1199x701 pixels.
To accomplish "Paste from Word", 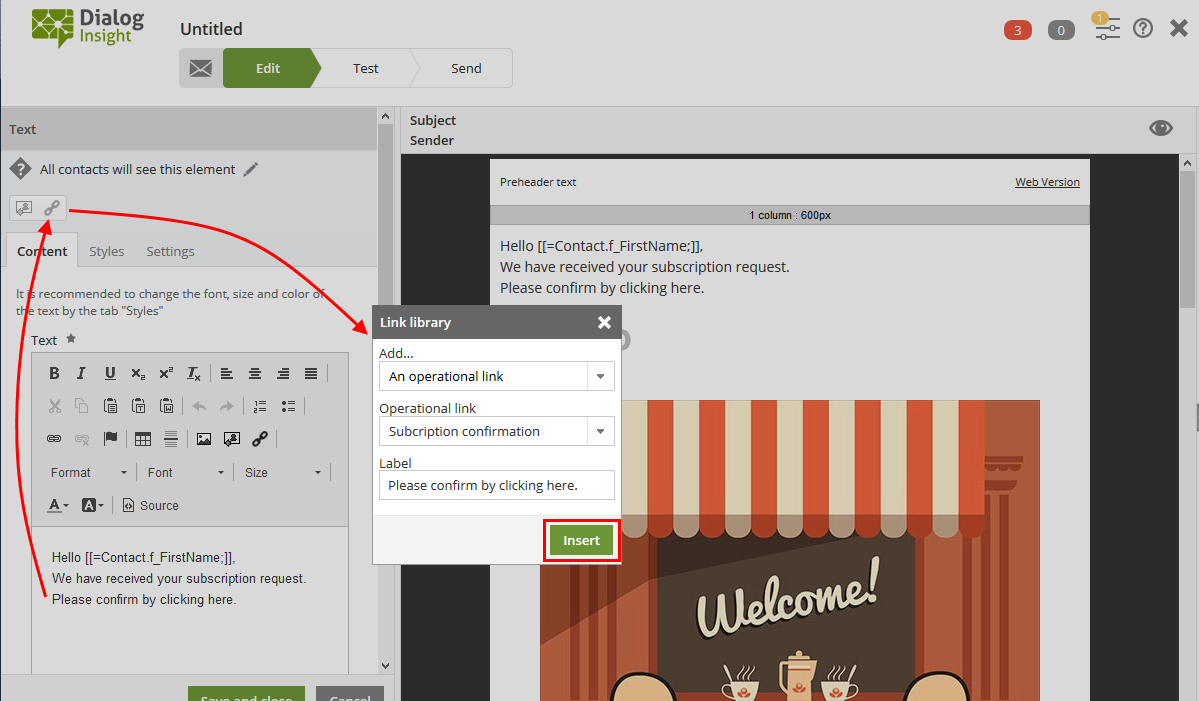I will click(167, 406).
